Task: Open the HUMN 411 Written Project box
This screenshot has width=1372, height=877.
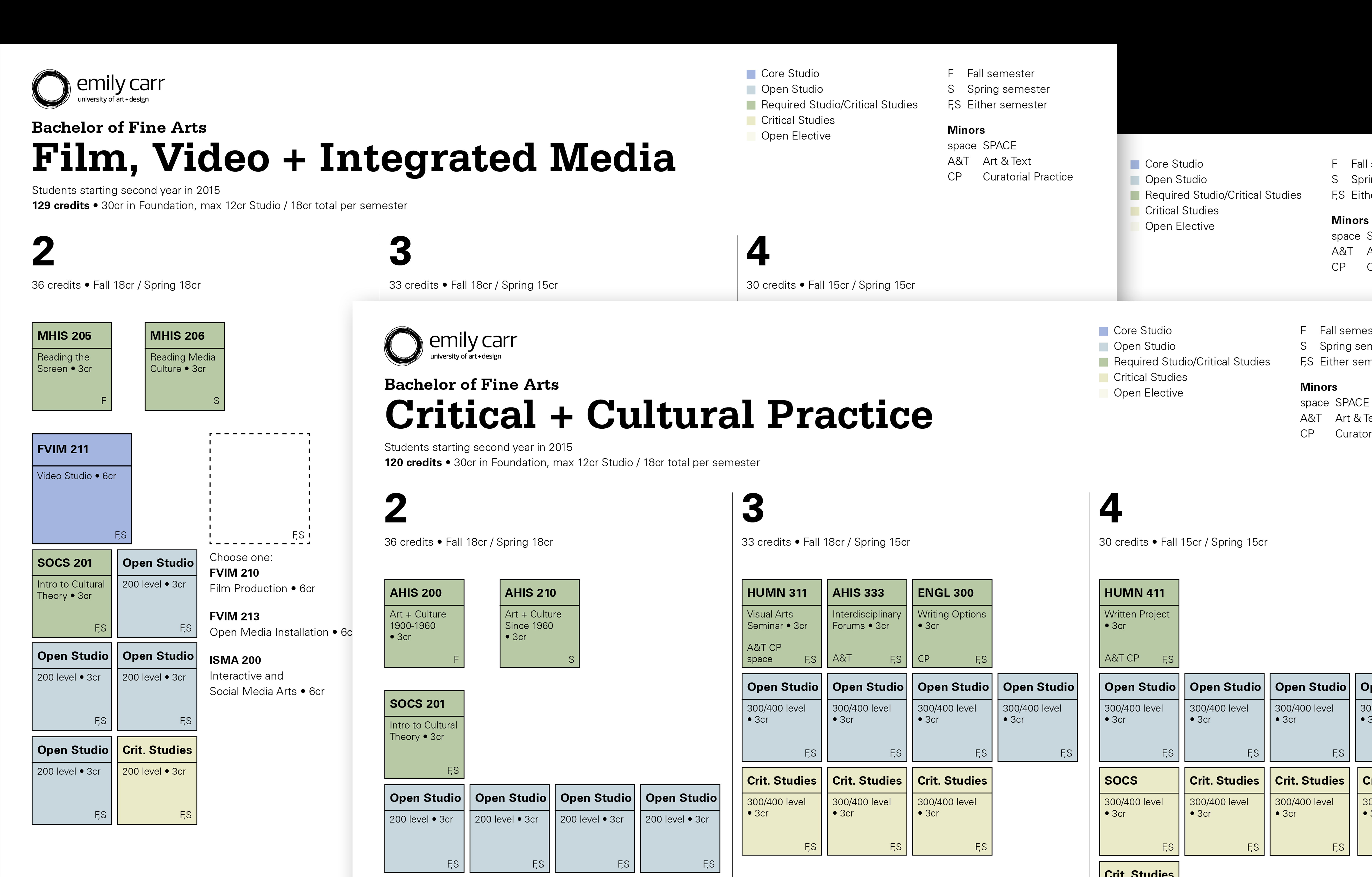Action: pyautogui.click(x=1139, y=624)
